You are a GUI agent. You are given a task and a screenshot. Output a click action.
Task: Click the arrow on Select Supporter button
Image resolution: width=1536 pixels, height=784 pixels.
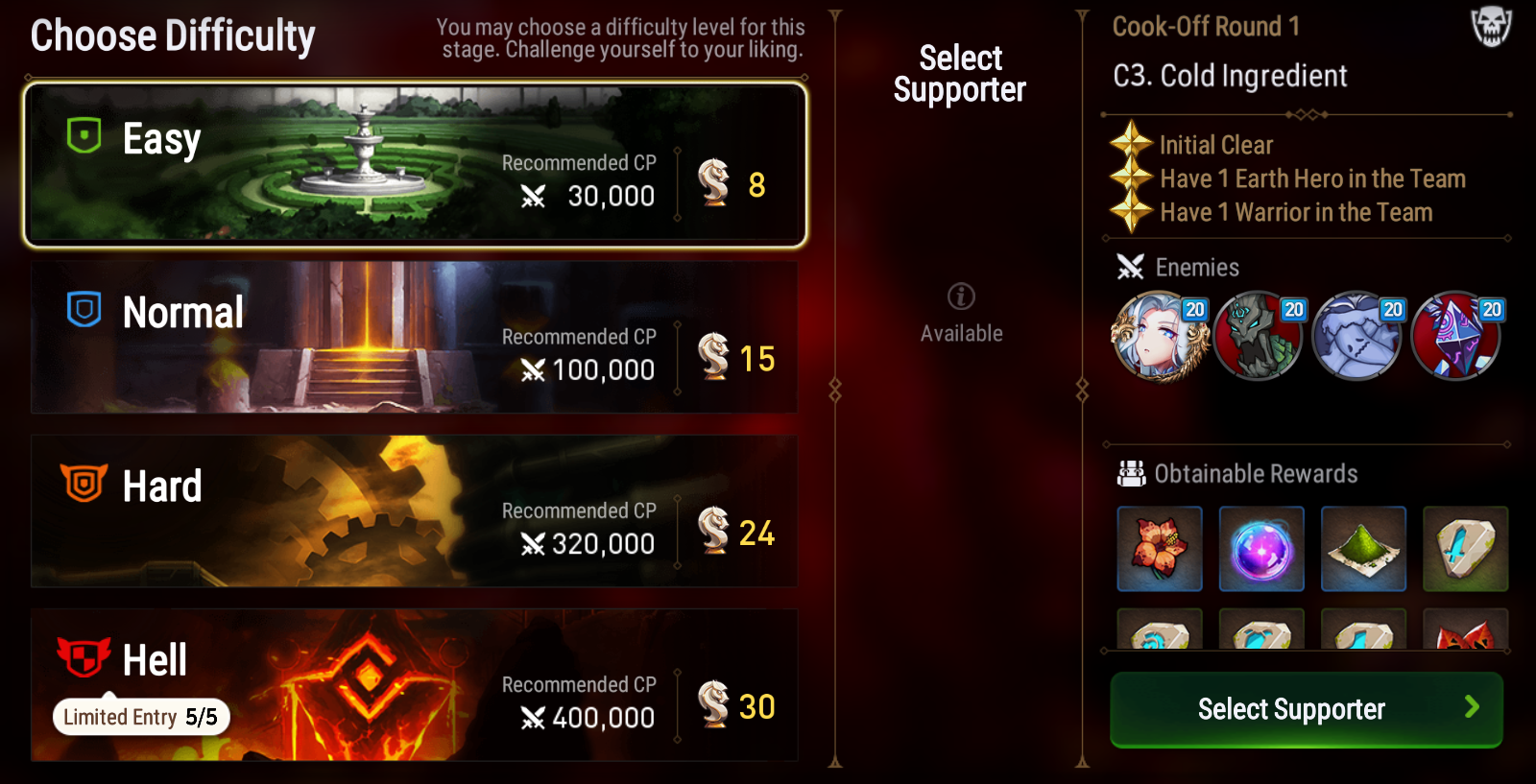[x=1472, y=707]
